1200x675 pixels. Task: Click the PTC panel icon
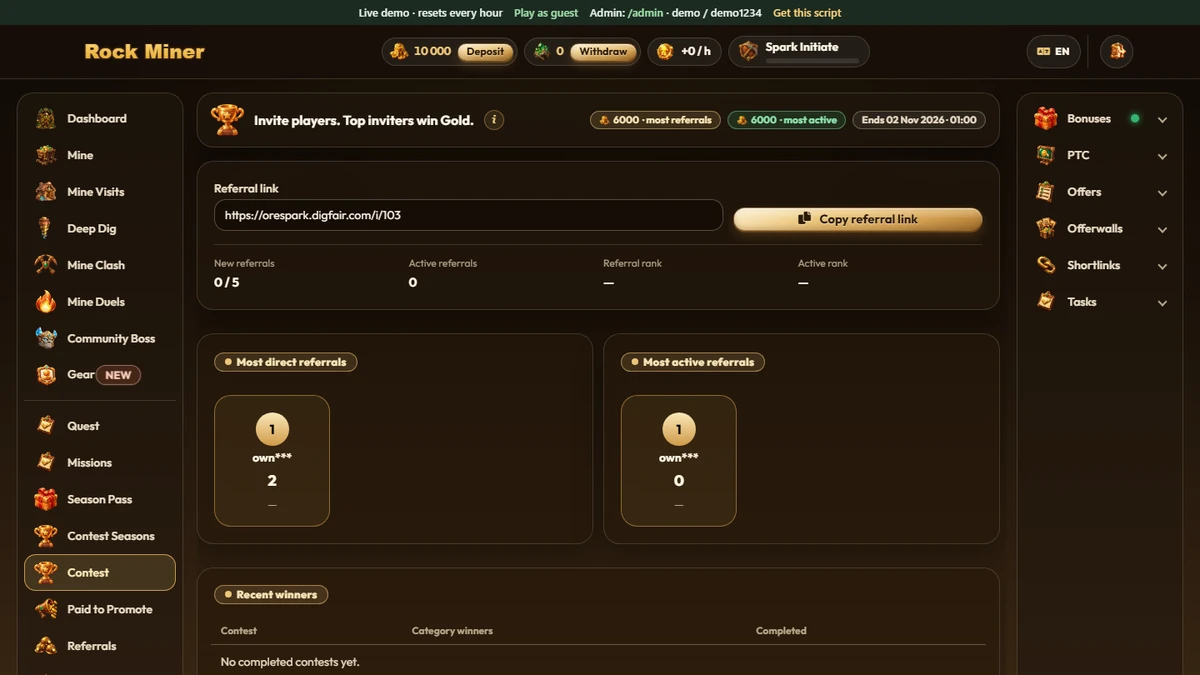(1046, 155)
